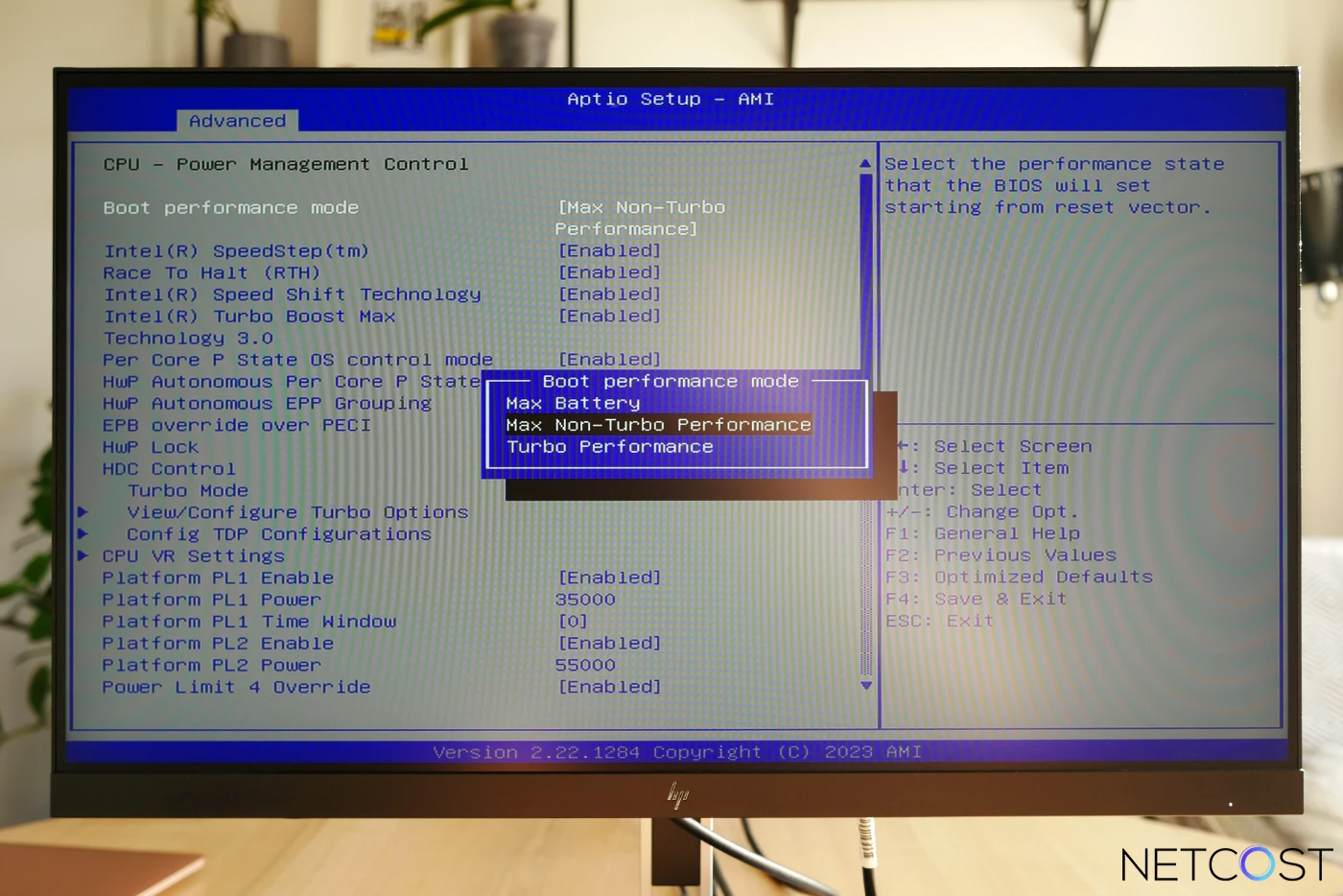Toggle the Platform PL2 Enable value
1343x896 pixels.
pyautogui.click(x=610, y=643)
